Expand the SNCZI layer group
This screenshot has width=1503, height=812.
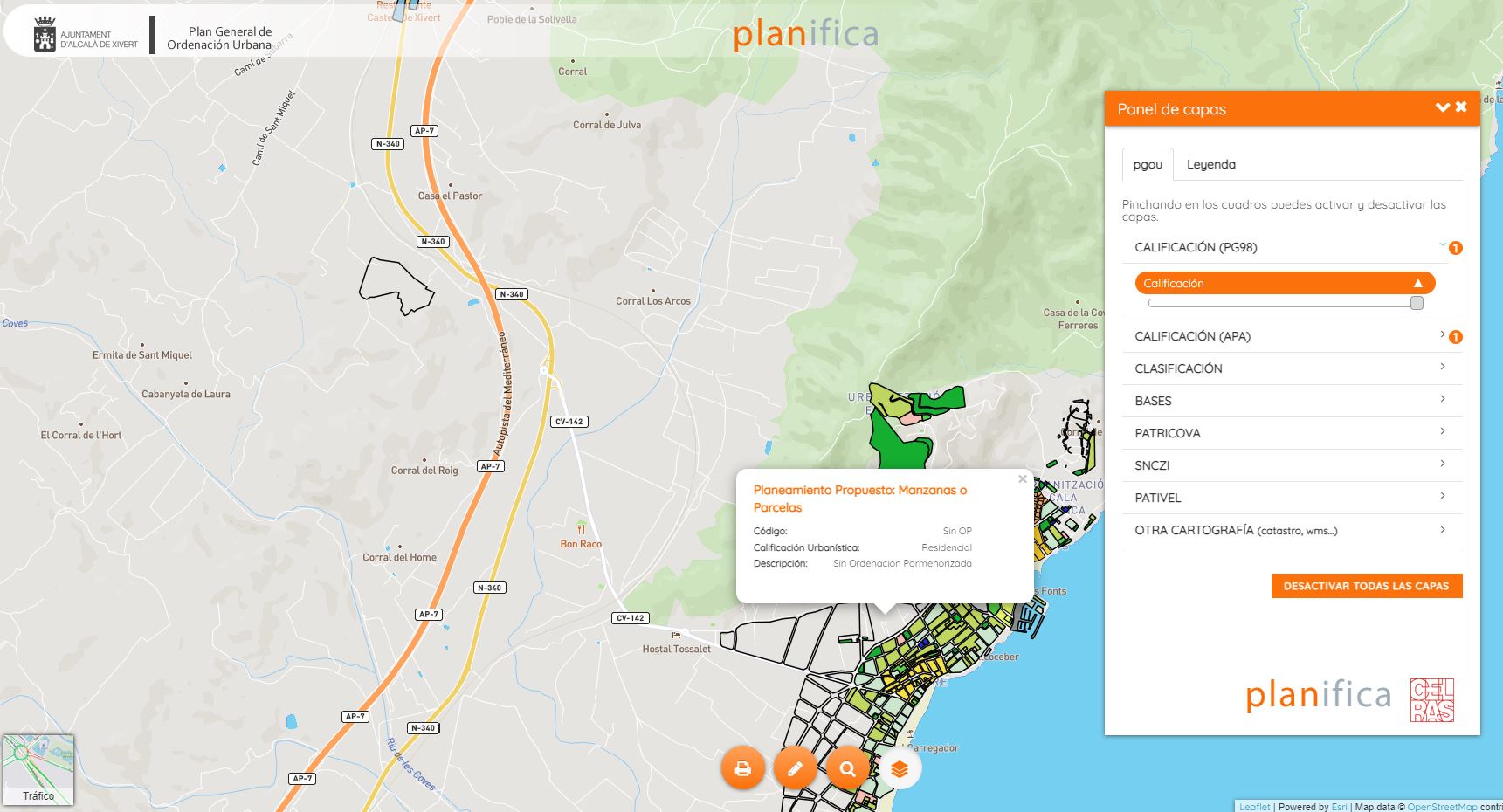coord(1293,465)
